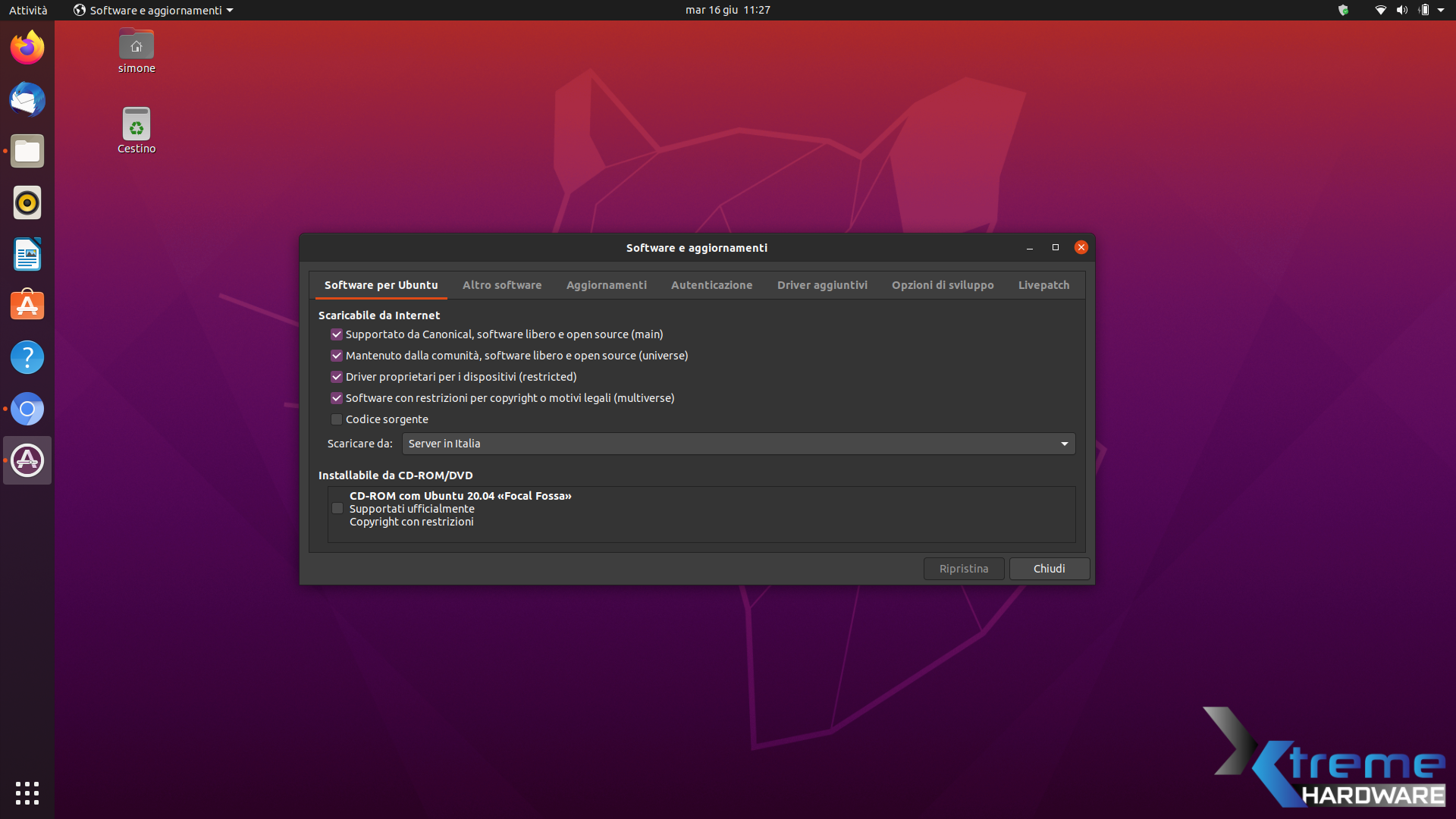1456x819 pixels.
Task: Show applications grid button
Action: 27,792
